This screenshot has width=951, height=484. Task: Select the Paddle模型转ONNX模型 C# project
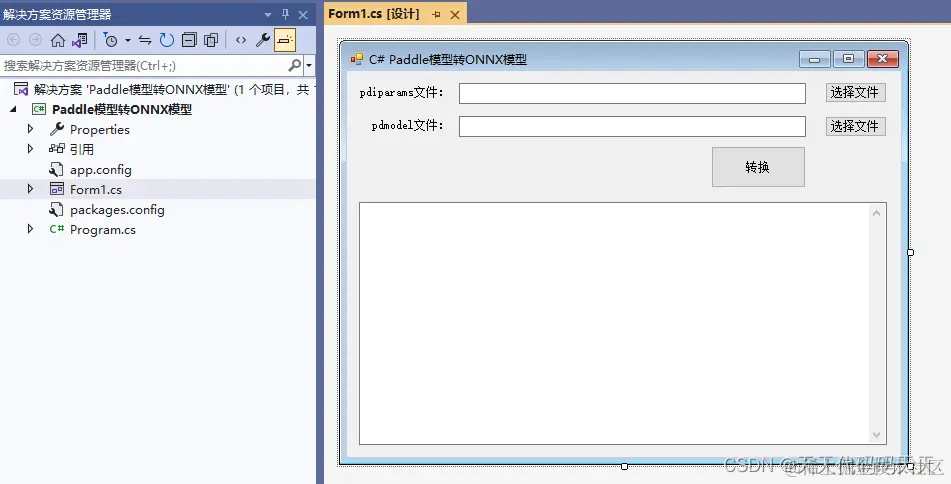pyautogui.click(x=122, y=110)
